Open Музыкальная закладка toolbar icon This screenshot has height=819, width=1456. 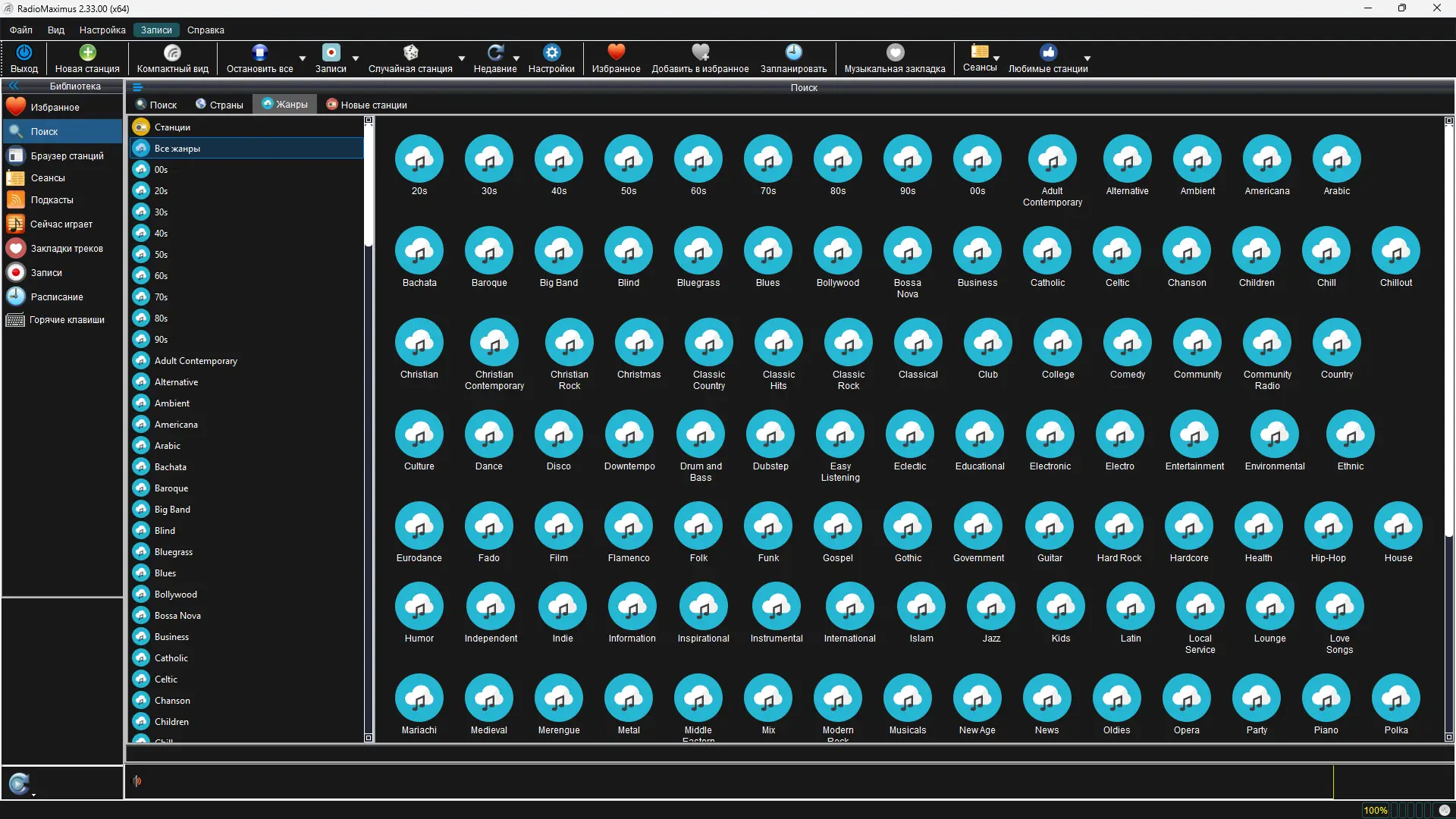pyautogui.click(x=895, y=52)
